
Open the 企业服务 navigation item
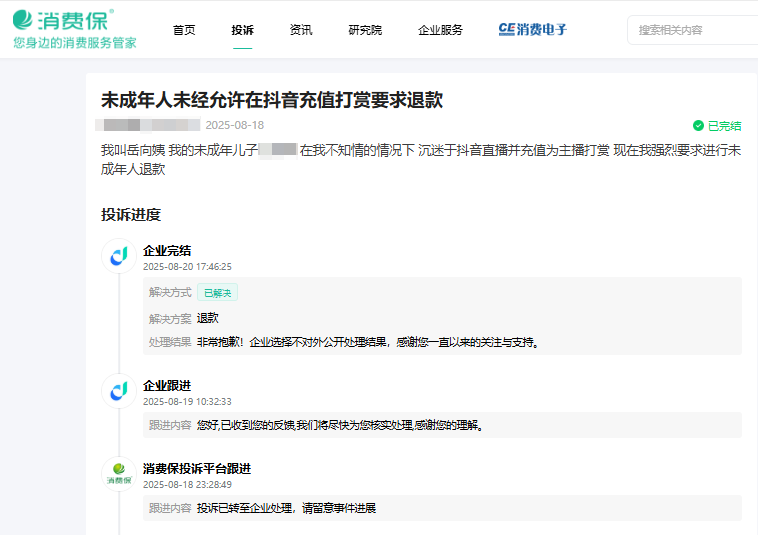[440, 30]
